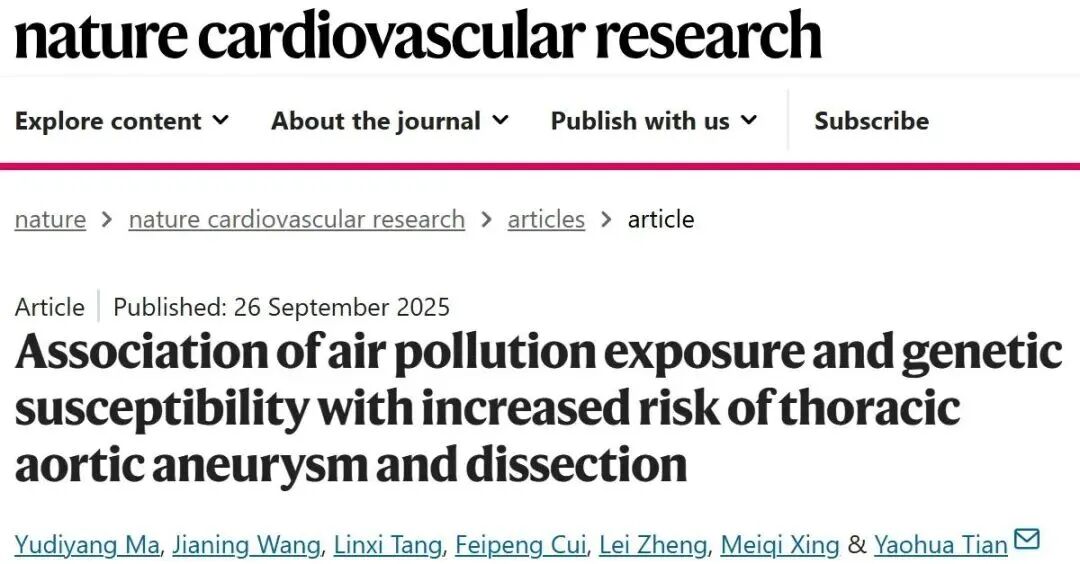Screen dimensions: 1080x564
Task: Open the Publish with us menu
Action: [x=640, y=122]
